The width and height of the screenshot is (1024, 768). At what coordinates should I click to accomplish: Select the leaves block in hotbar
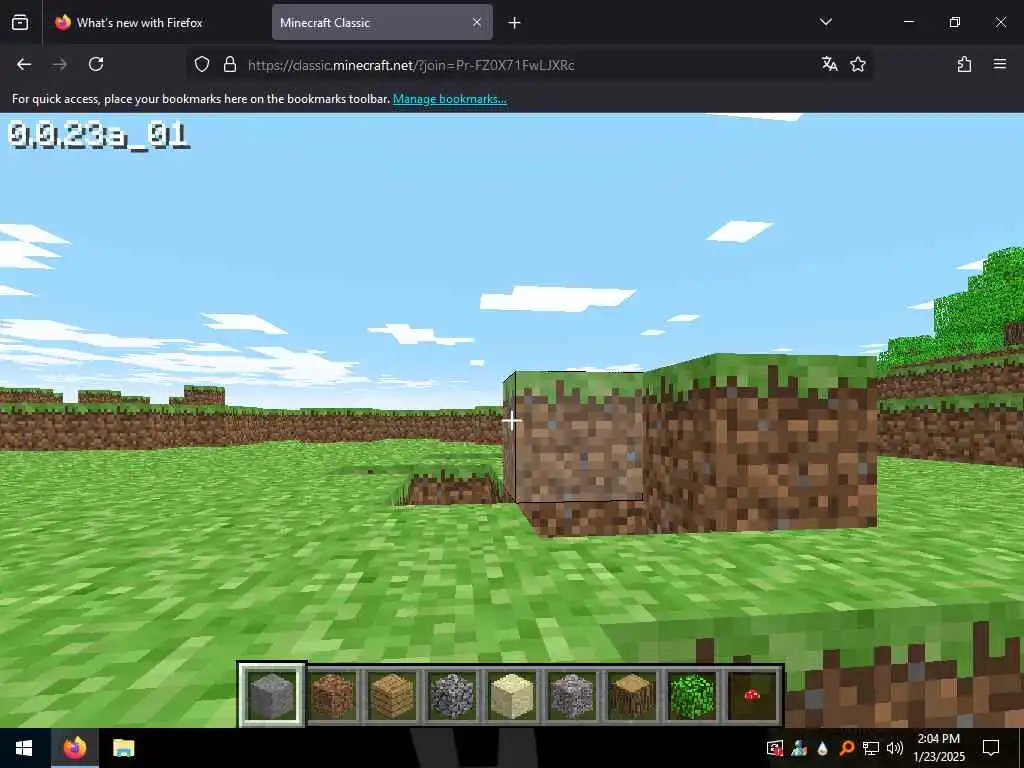pyautogui.click(x=692, y=696)
